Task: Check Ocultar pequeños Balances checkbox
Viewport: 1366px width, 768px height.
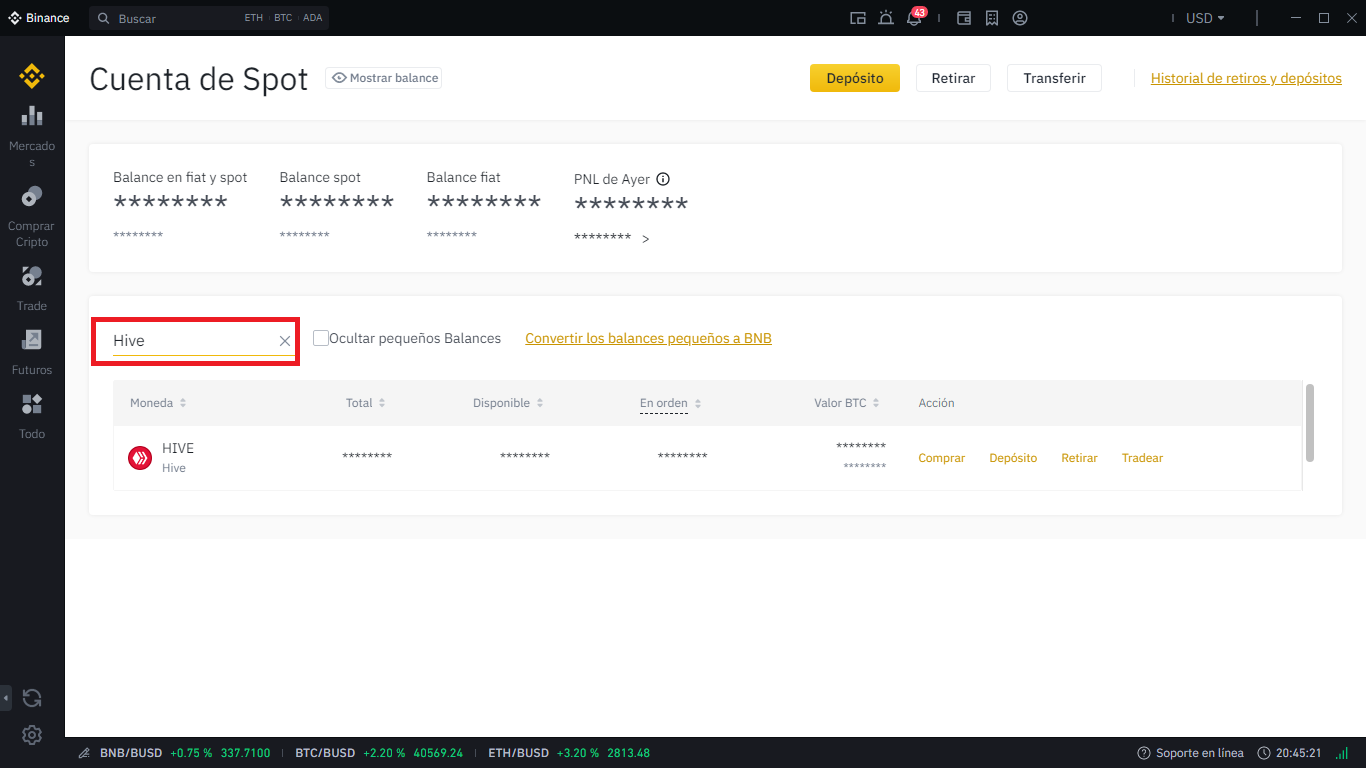Action: pyautogui.click(x=321, y=338)
